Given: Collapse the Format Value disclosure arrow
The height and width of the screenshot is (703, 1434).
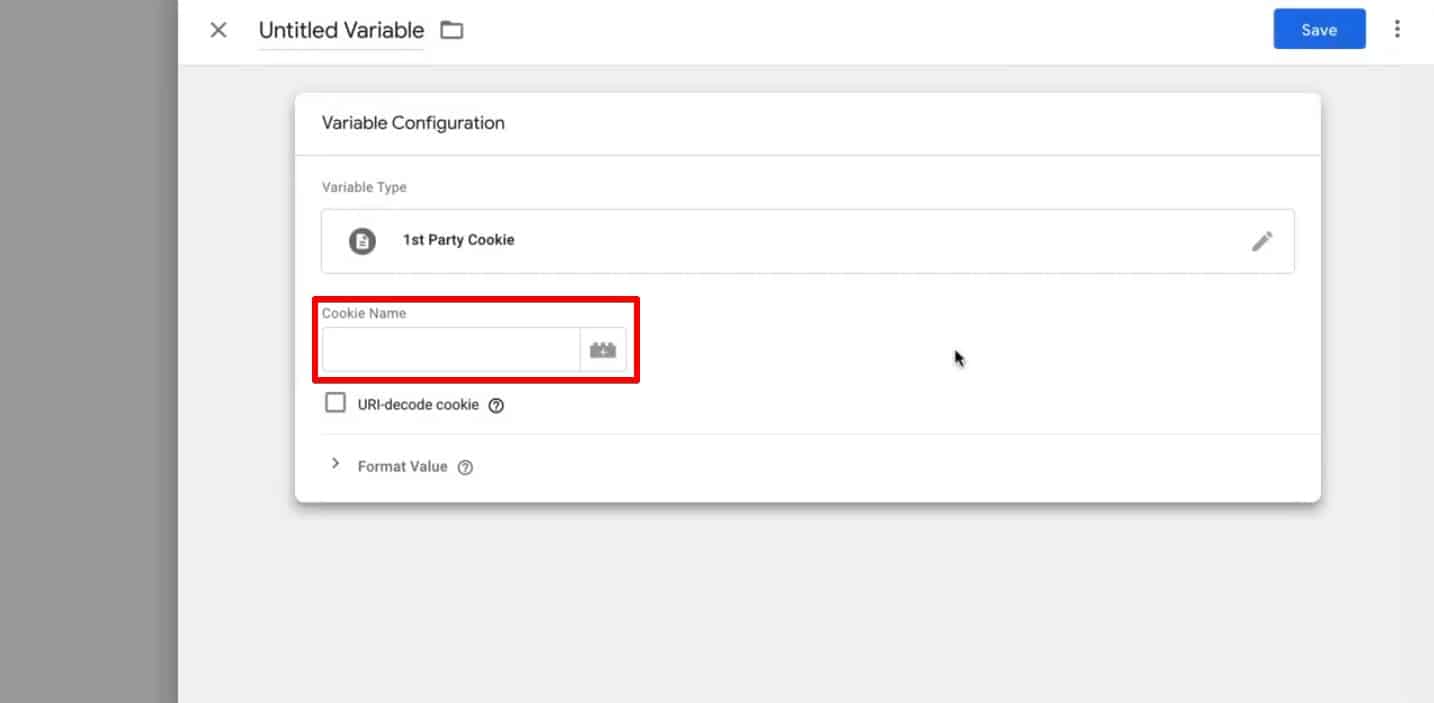Looking at the screenshot, I should click(336, 464).
